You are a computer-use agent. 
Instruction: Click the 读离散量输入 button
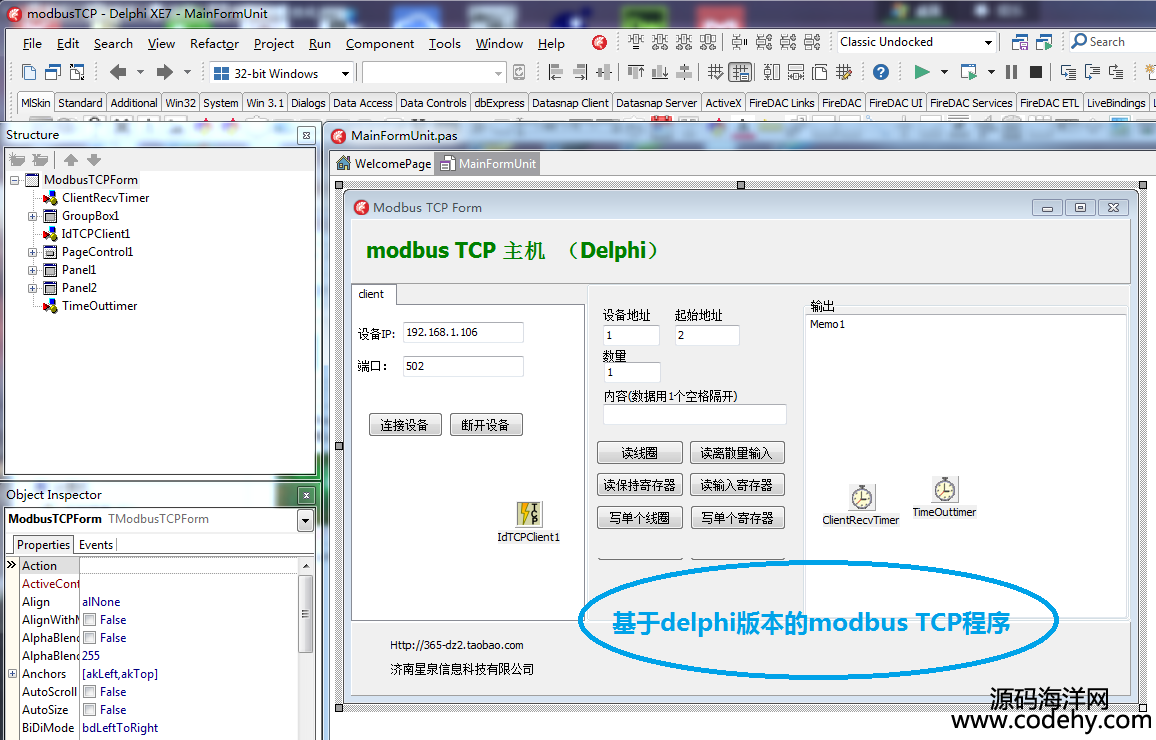click(x=737, y=453)
